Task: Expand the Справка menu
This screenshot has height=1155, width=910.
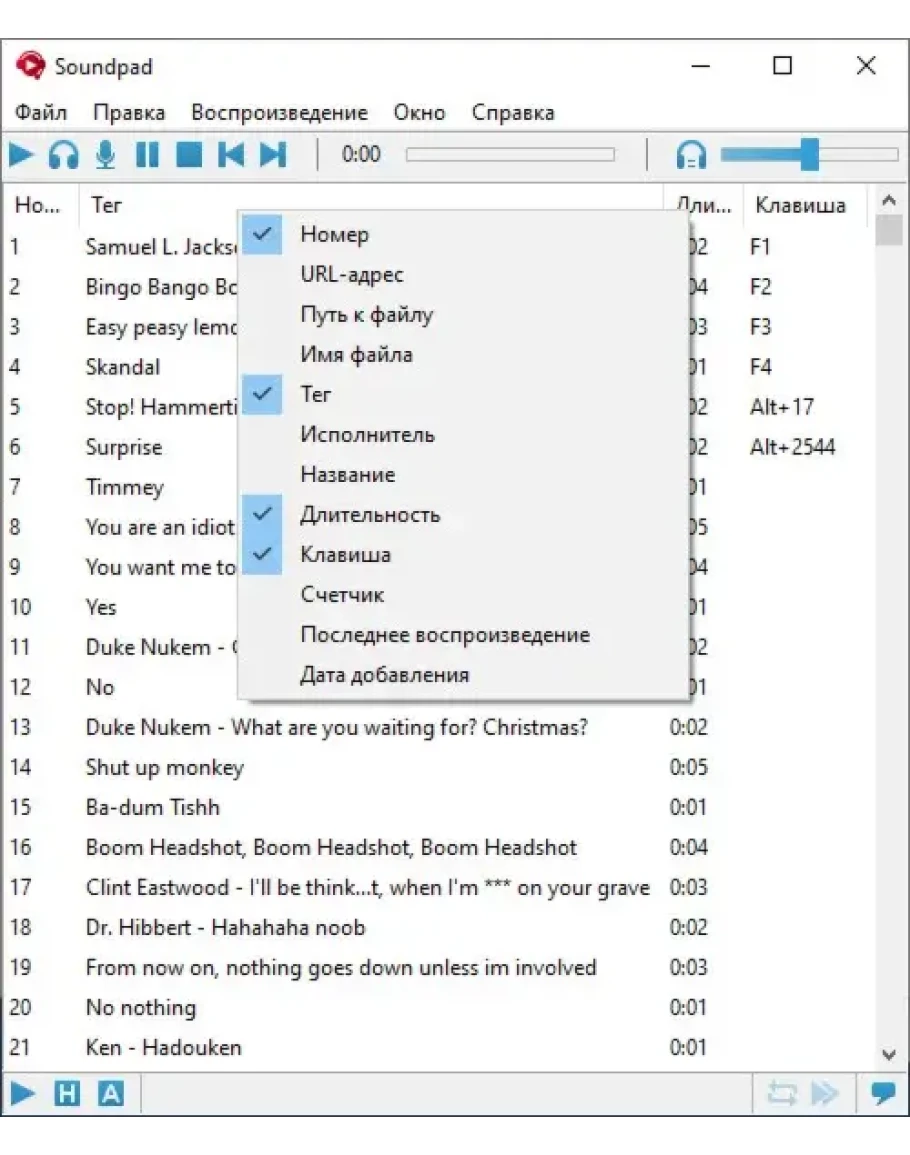Action: point(512,113)
